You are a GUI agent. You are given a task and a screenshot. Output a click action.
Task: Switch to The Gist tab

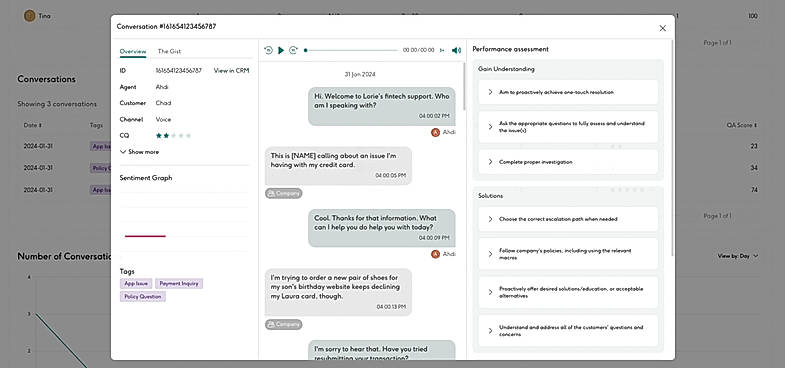pyautogui.click(x=169, y=51)
